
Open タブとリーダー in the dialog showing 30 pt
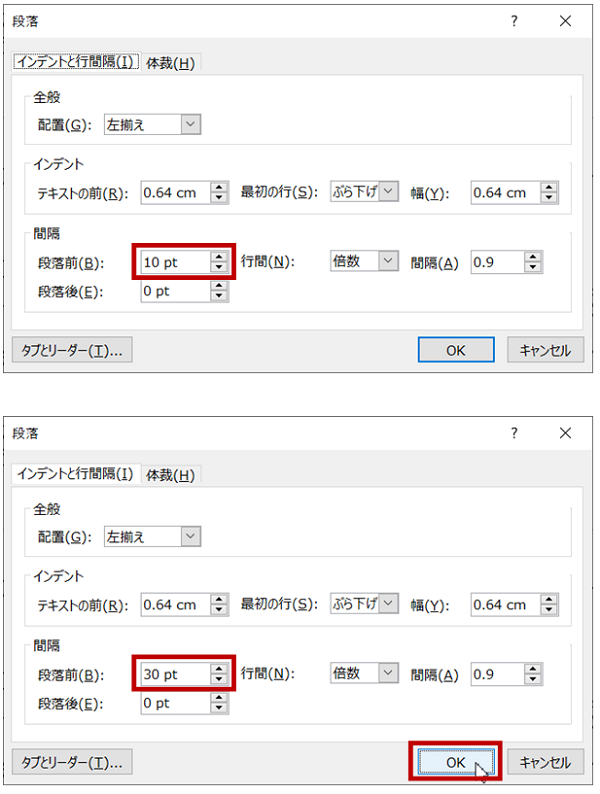72,762
